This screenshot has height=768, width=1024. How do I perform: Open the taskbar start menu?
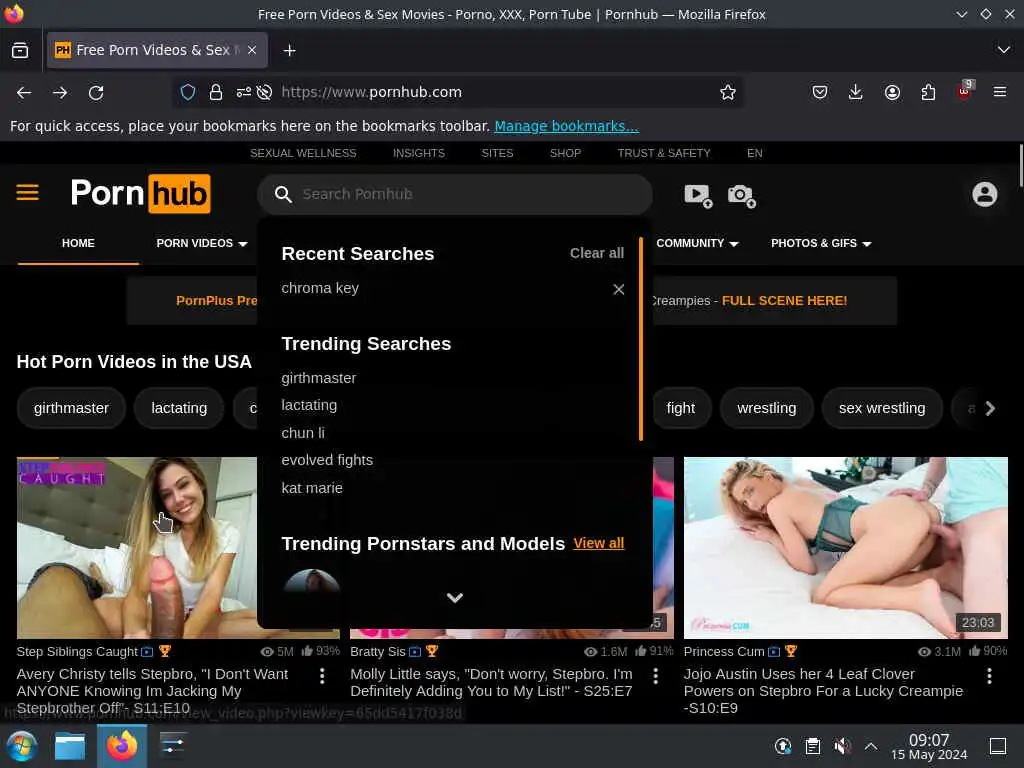coord(22,746)
